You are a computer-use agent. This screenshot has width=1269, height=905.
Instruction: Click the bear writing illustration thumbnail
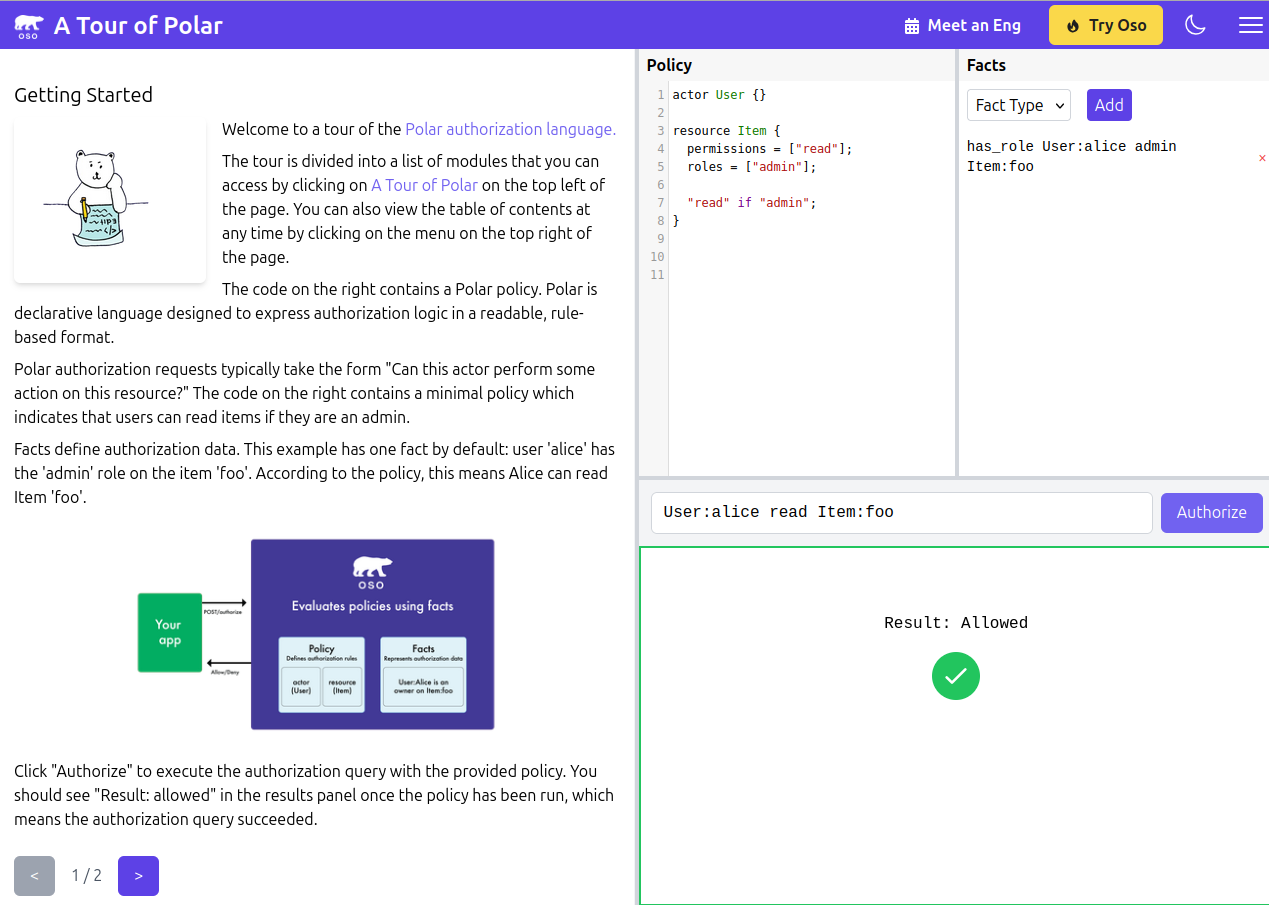[110, 201]
